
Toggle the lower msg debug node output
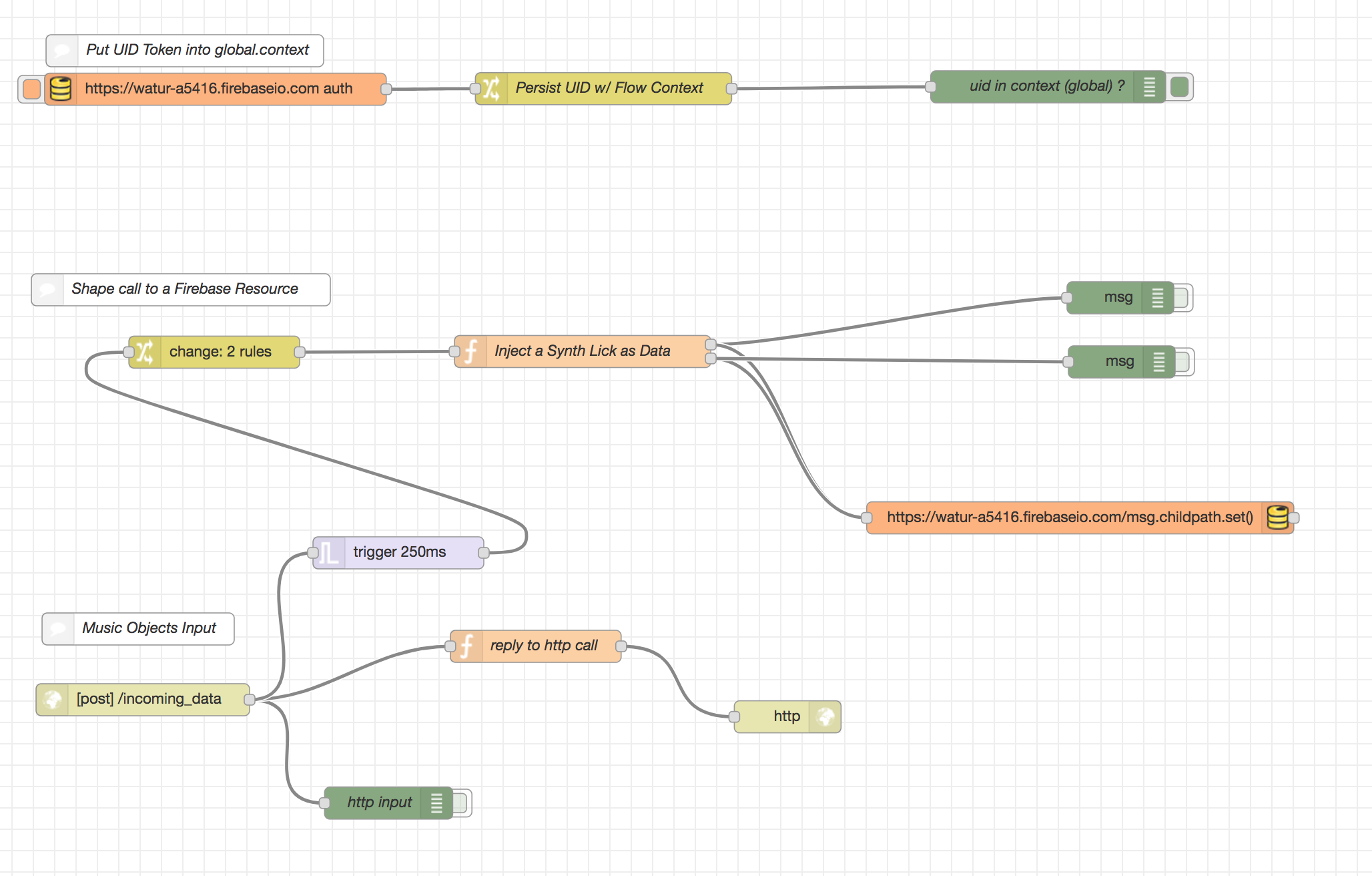(x=1184, y=362)
